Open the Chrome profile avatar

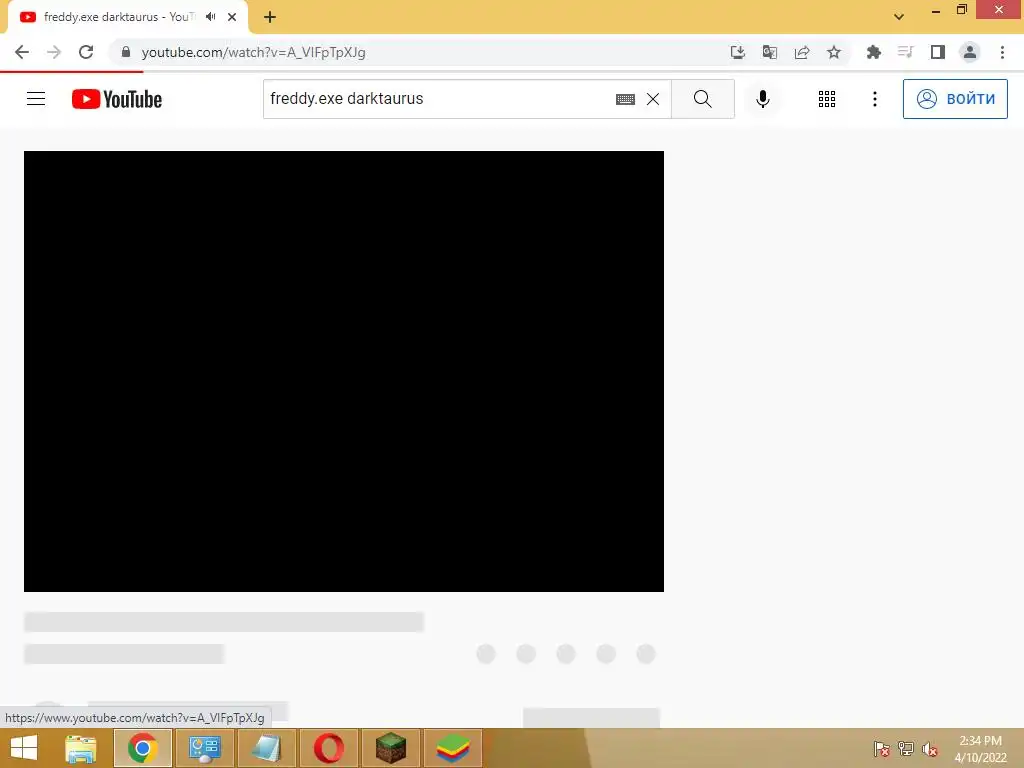pyautogui.click(x=970, y=52)
